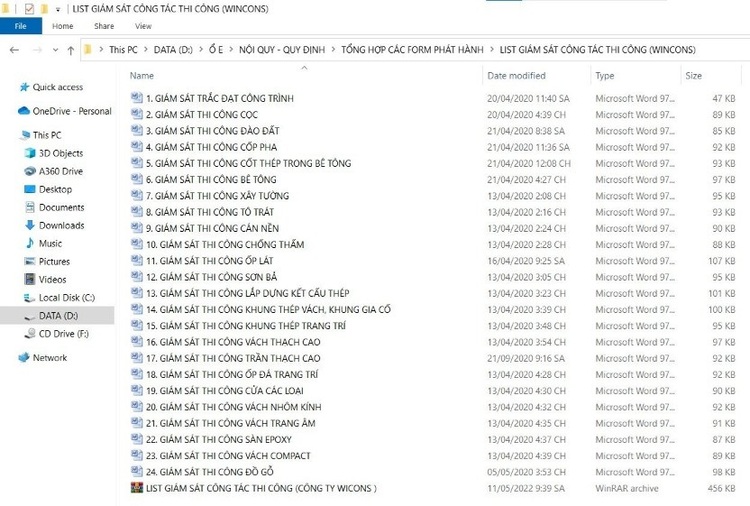The width and height of the screenshot is (750, 506).
Task: Select file 20. GIÁM SÁT THI CÔNG VÁCH NHÔM KÍNH
Action: pyautogui.click(x=233, y=407)
